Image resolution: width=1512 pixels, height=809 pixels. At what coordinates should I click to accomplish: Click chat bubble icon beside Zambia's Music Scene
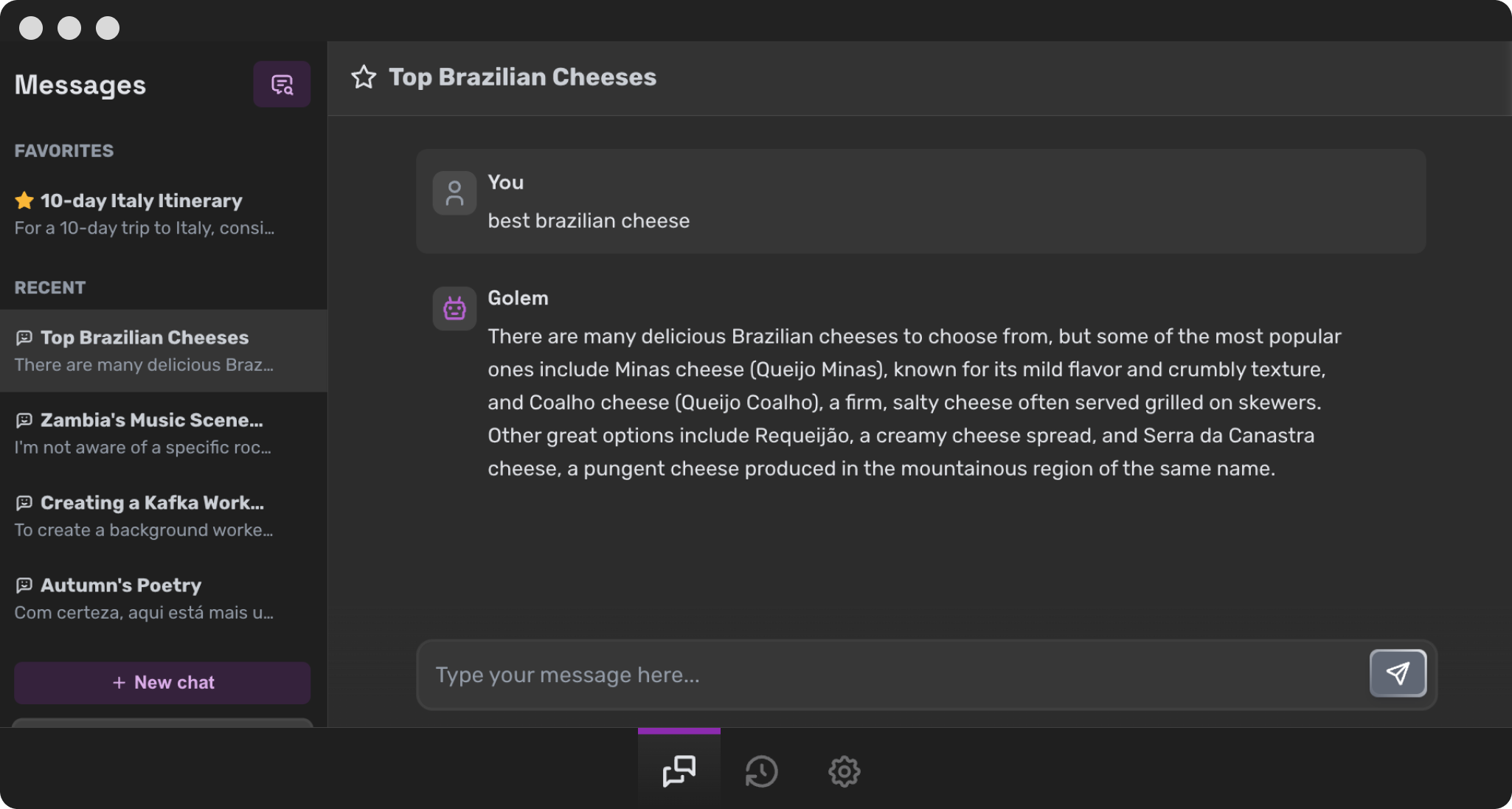pyautogui.click(x=24, y=420)
